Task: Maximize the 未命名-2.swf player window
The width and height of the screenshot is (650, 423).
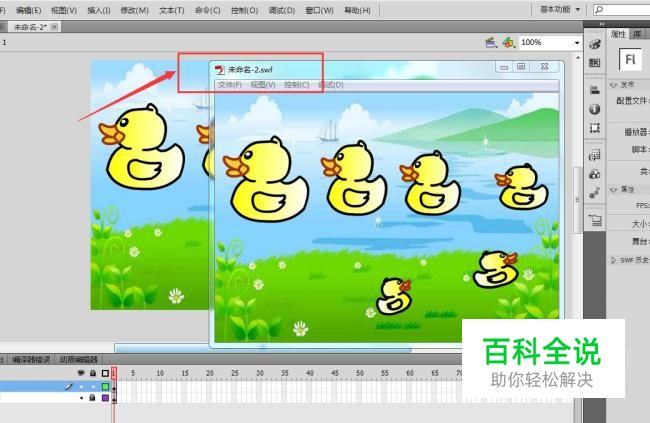Action: click(x=521, y=67)
